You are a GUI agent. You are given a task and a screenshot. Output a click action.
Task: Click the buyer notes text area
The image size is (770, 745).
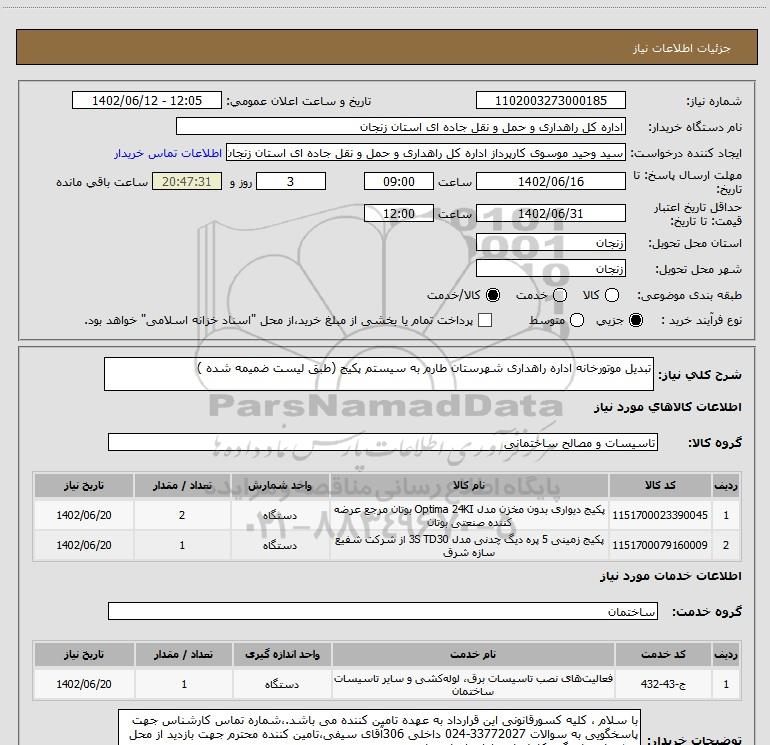click(379, 727)
